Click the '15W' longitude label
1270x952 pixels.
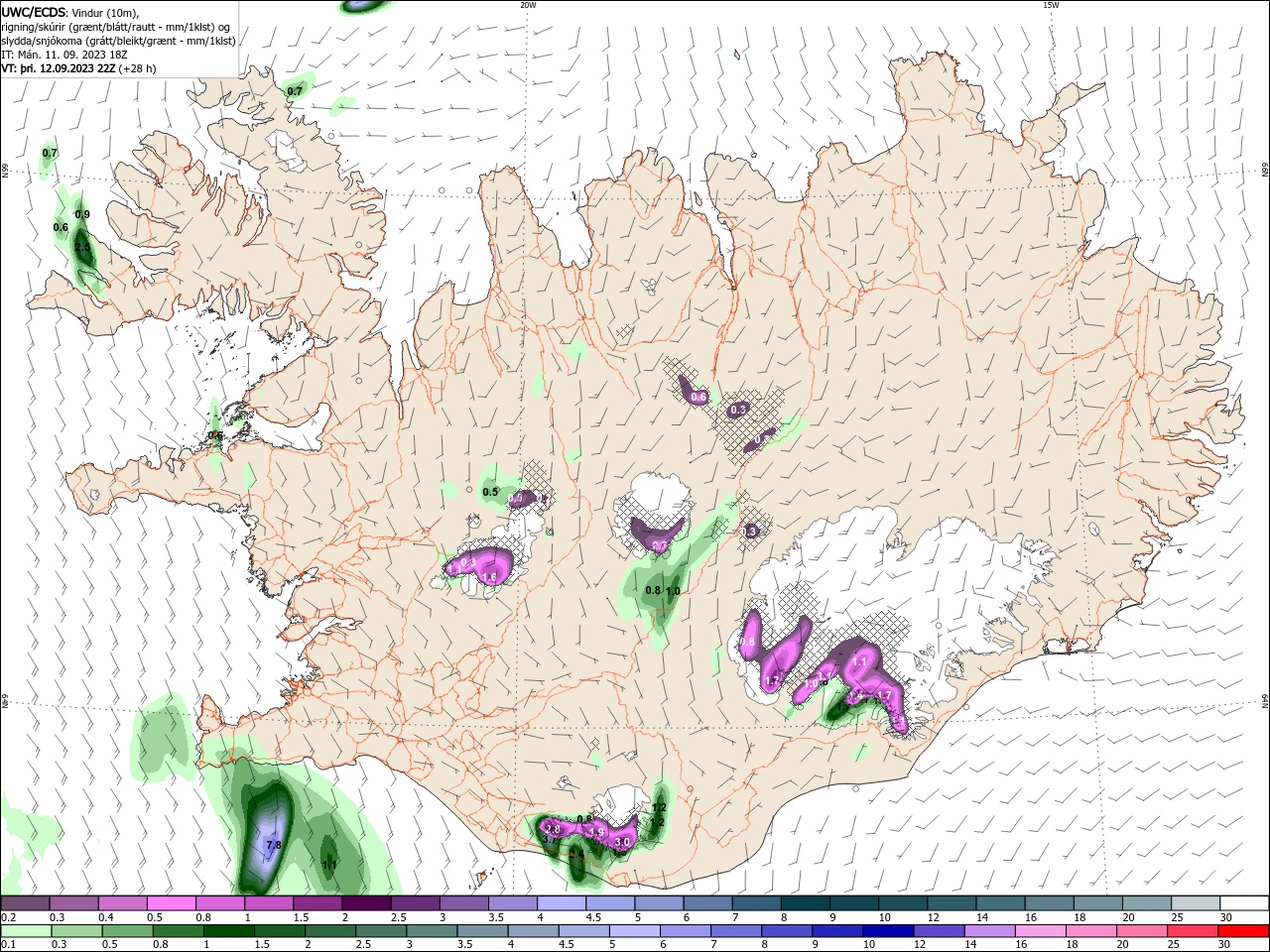click(x=1051, y=5)
